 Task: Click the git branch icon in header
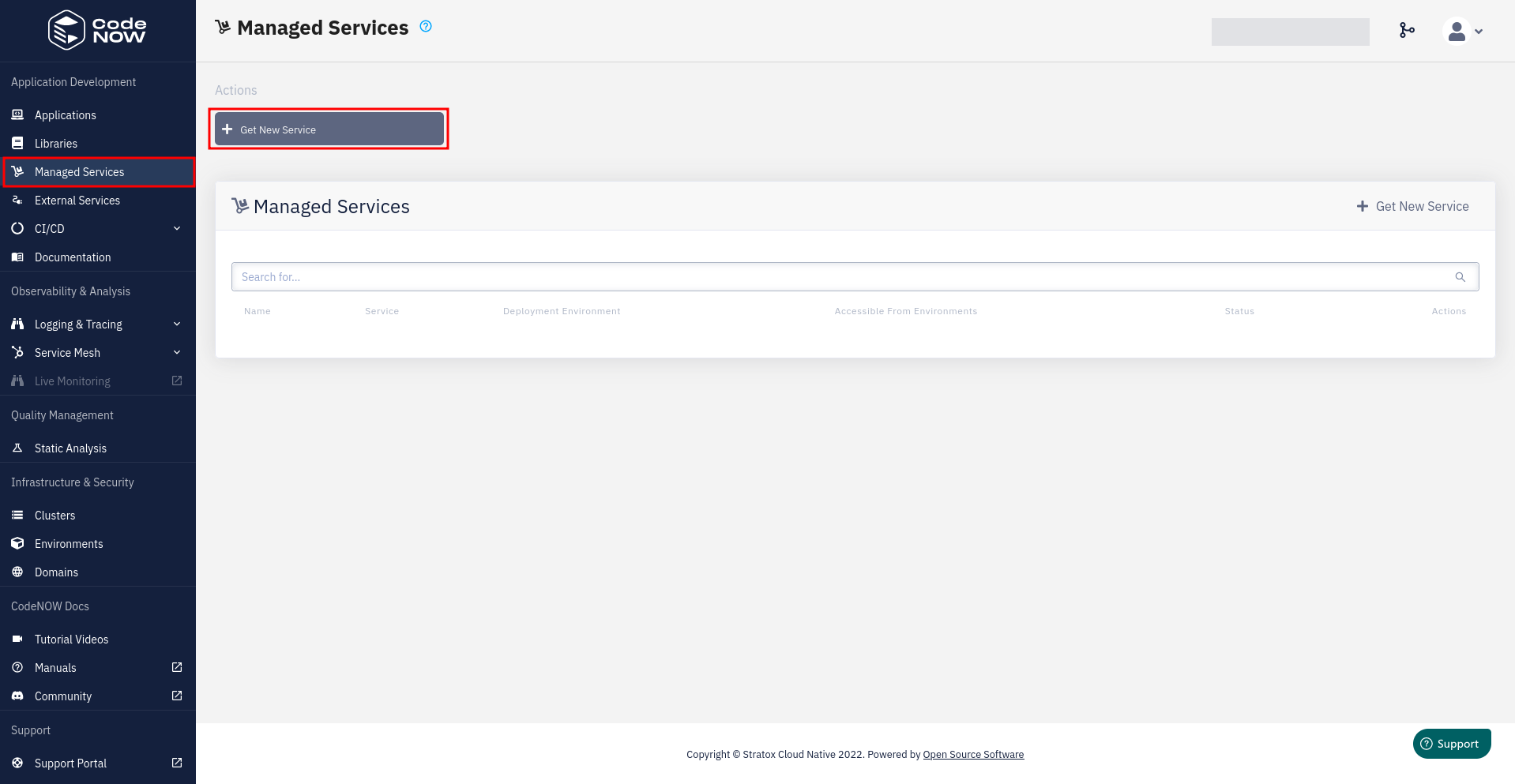pyautogui.click(x=1407, y=30)
